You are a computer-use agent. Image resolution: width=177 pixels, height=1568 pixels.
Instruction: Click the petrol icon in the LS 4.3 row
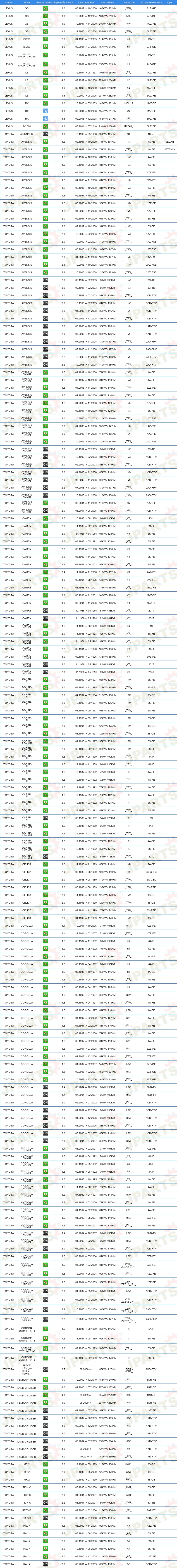[45, 96]
